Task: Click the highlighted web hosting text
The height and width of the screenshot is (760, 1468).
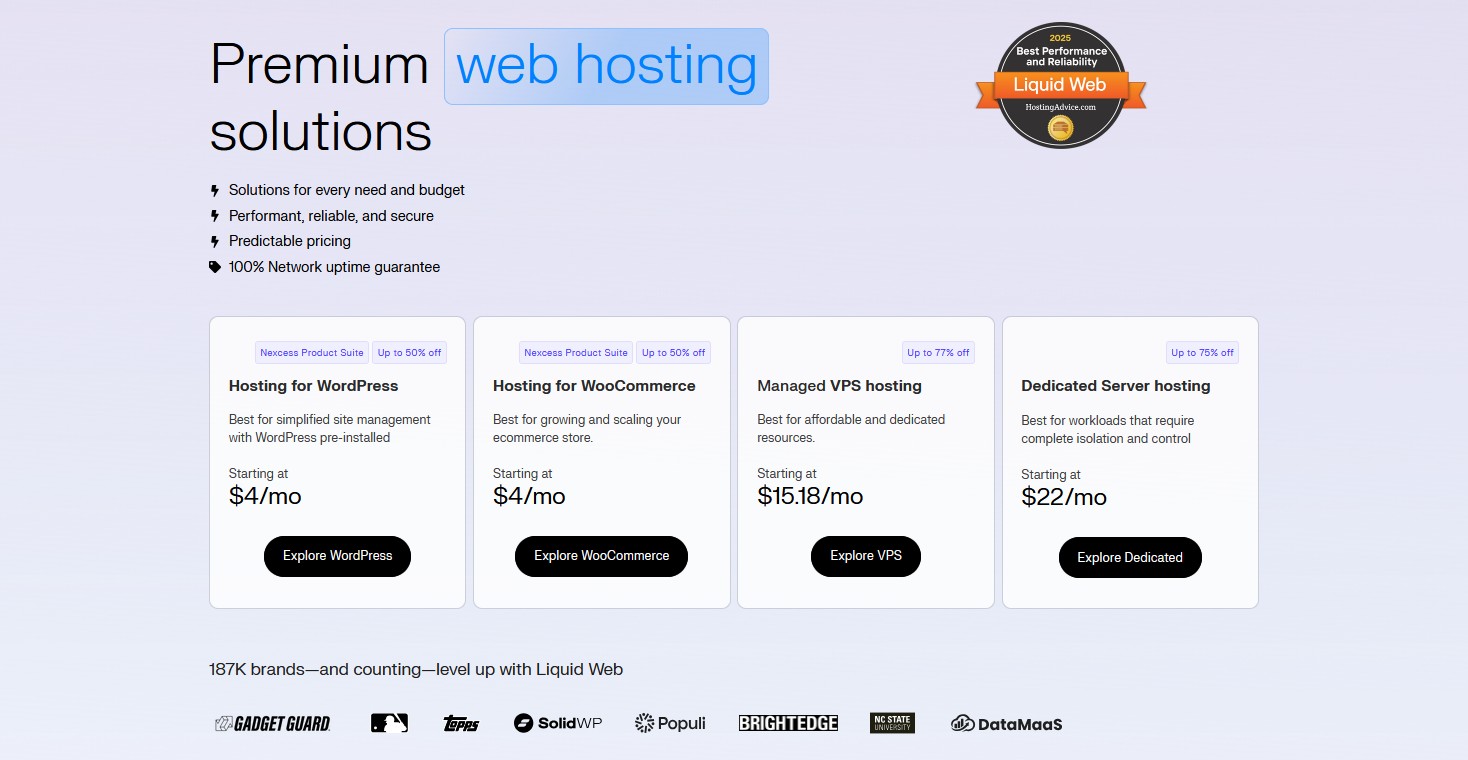Action: 605,65
